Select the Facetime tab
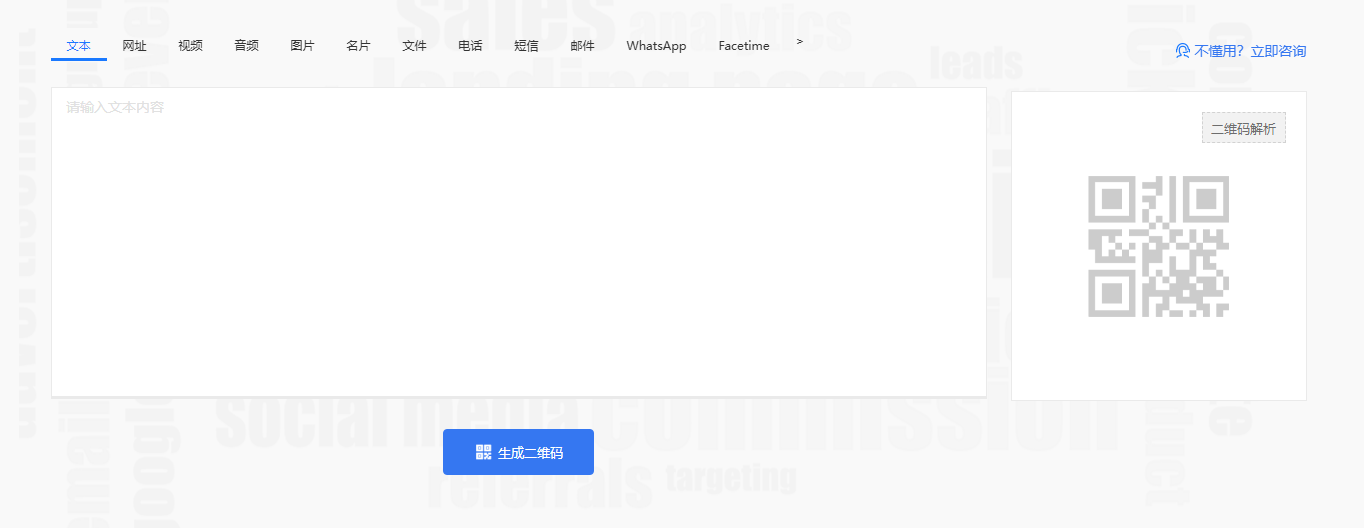The width and height of the screenshot is (1364, 528). 744,46
